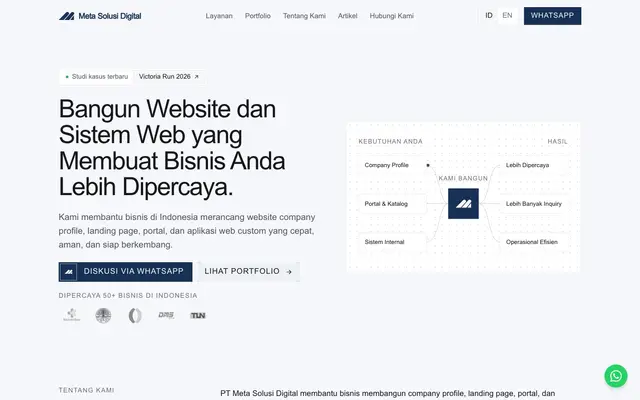640x400 pixels.
Task: Click the Lebih Banyak Inquiry result text
Action: 534,204
